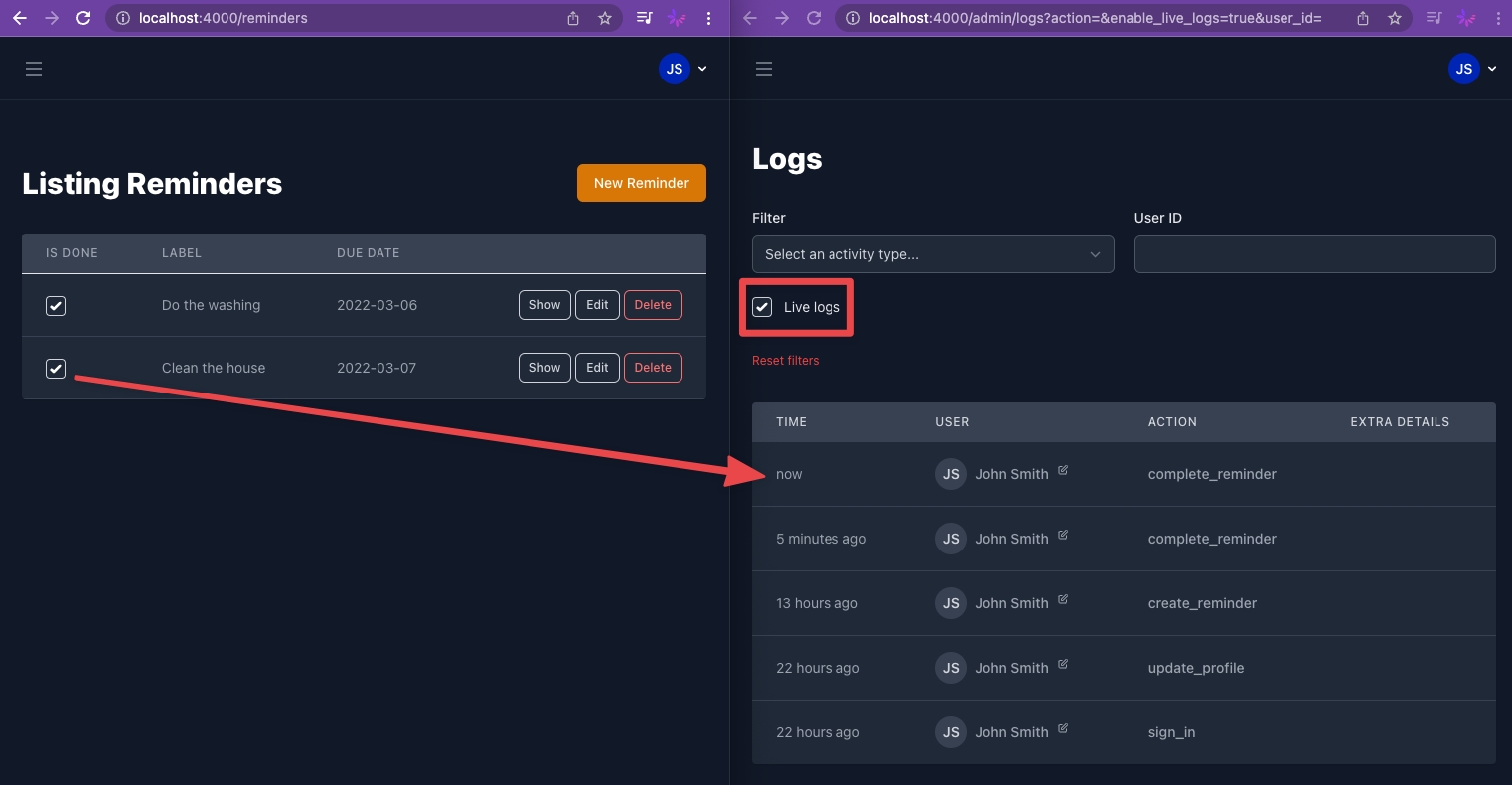
Task: Open JS user menu on Reminders page
Action: click(x=683, y=69)
